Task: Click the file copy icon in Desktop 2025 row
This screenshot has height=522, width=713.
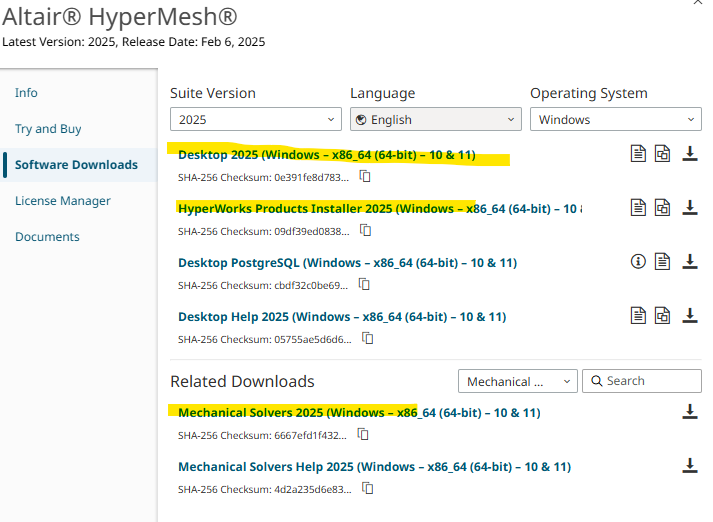Action: [x=662, y=154]
